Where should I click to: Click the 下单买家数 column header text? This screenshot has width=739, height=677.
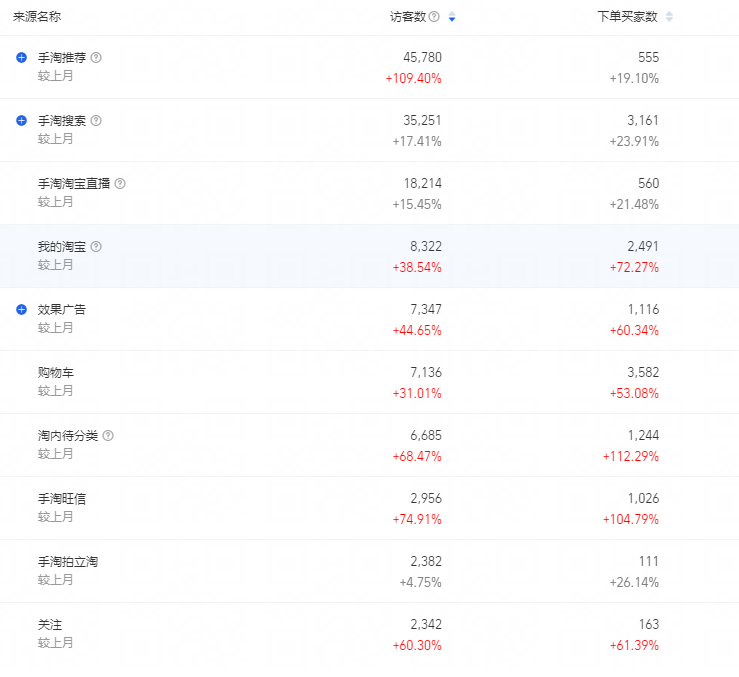pos(627,17)
